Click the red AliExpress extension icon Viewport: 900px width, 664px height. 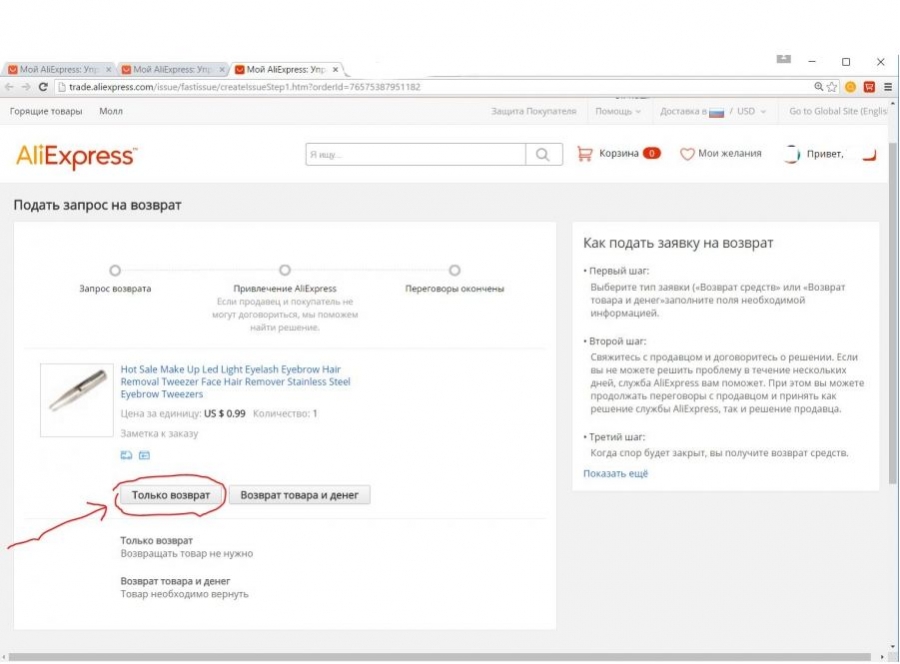(869, 87)
